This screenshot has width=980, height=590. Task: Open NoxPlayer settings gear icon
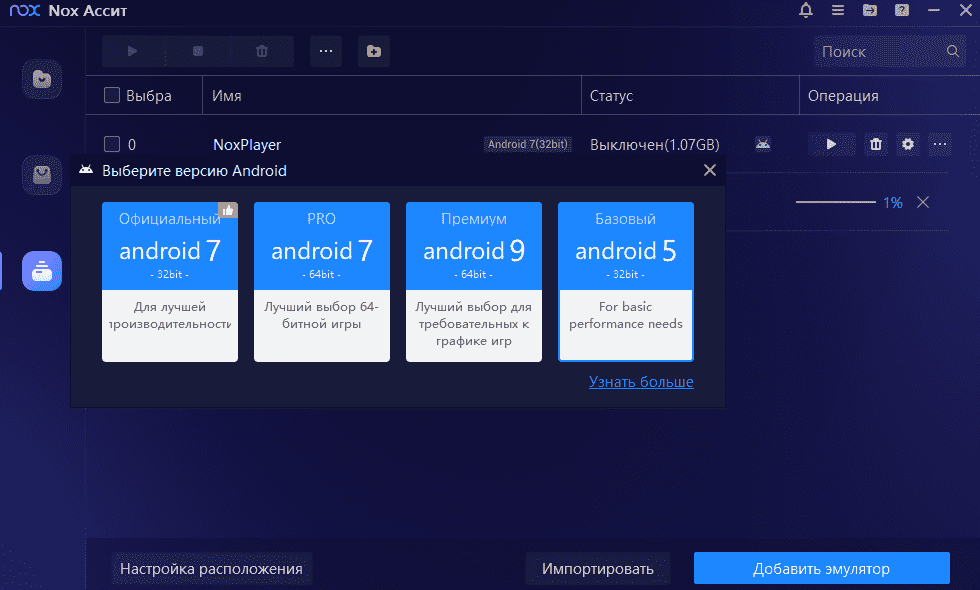[908, 144]
